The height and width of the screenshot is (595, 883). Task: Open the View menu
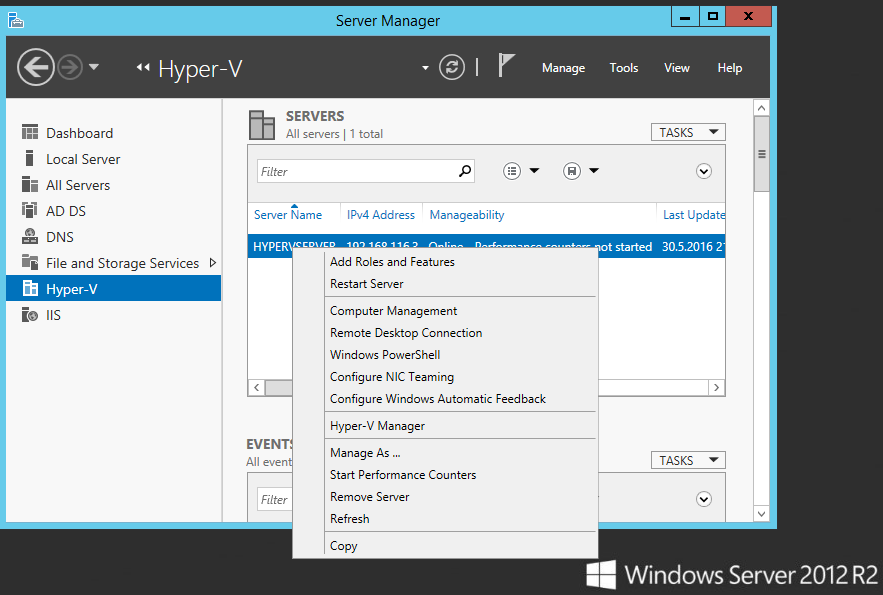pos(676,68)
